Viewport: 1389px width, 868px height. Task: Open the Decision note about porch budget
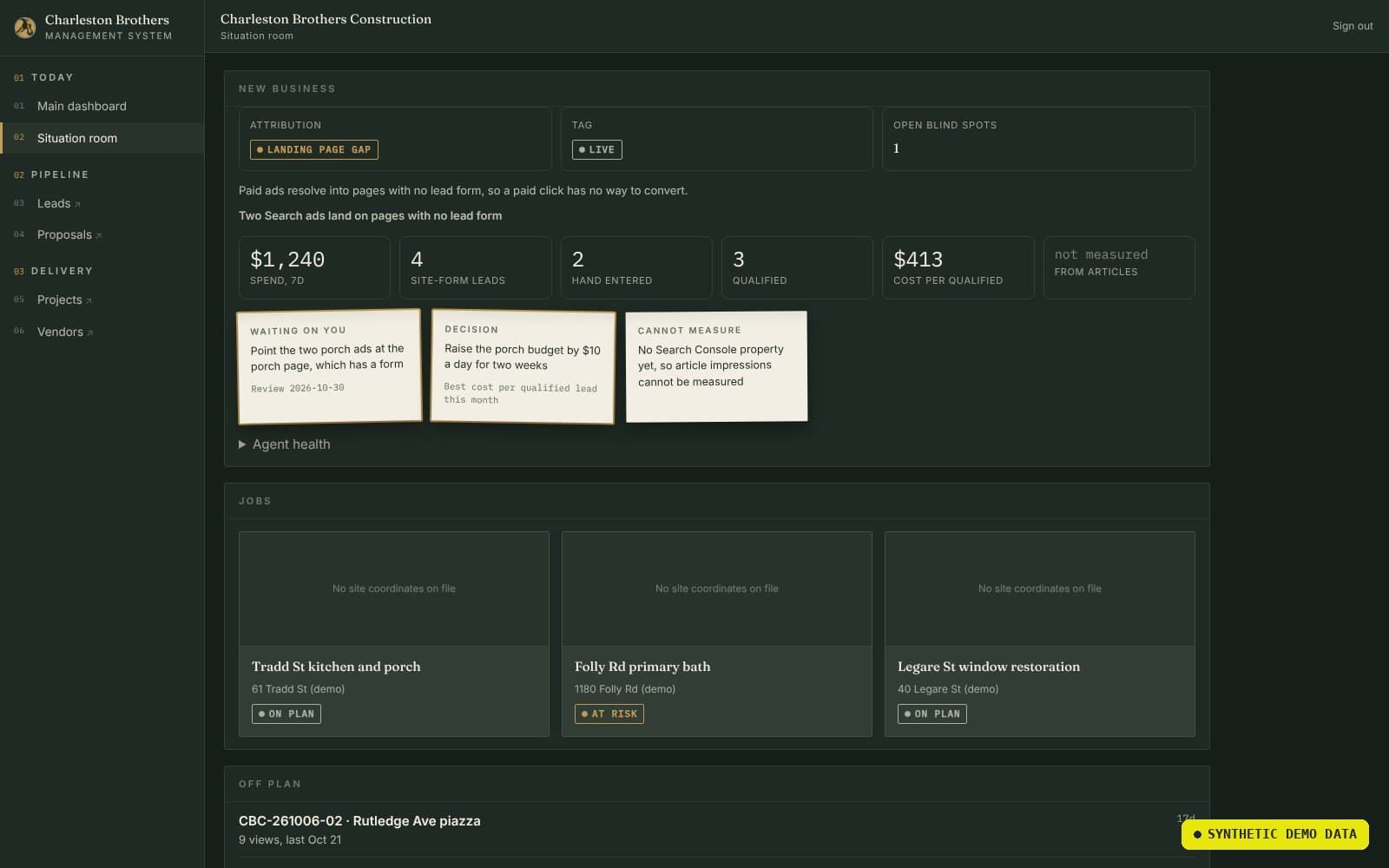click(x=523, y=366)
